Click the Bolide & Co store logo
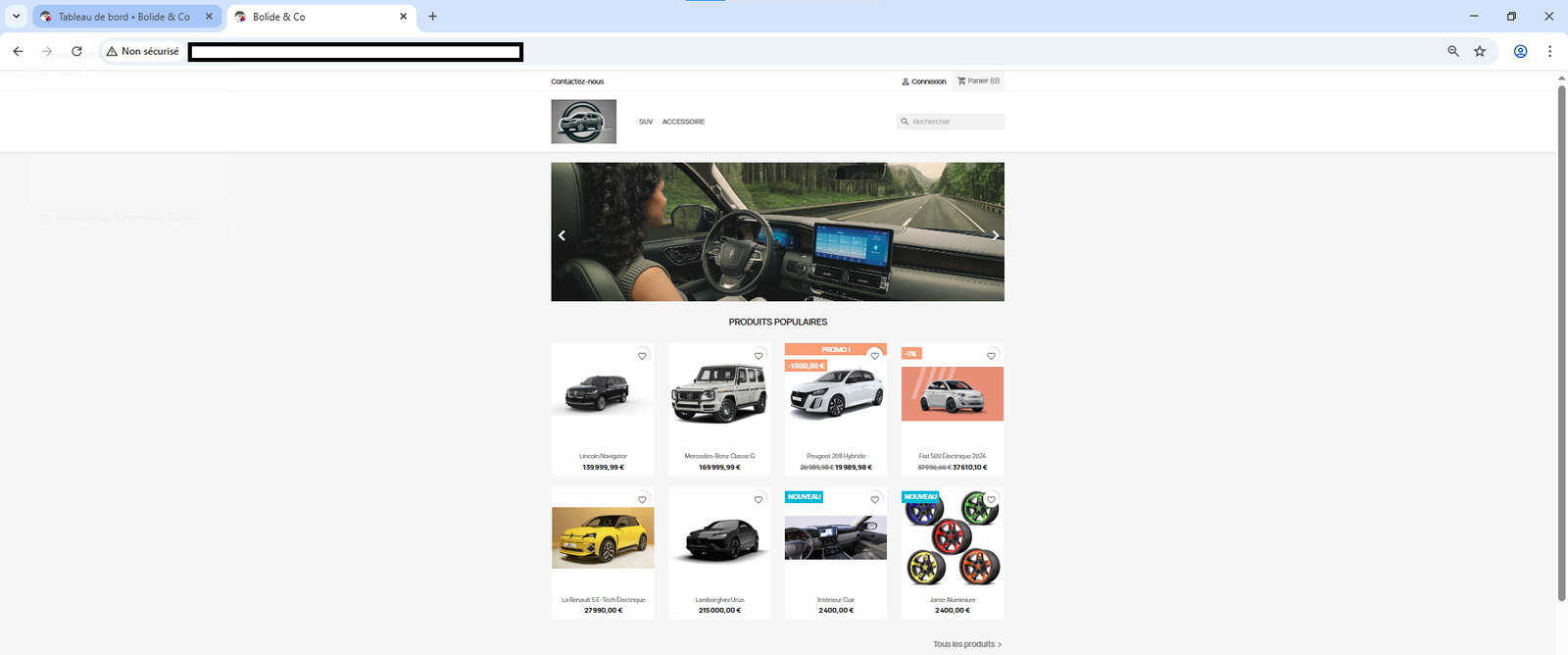1568x655 pixels. point(583,122)
